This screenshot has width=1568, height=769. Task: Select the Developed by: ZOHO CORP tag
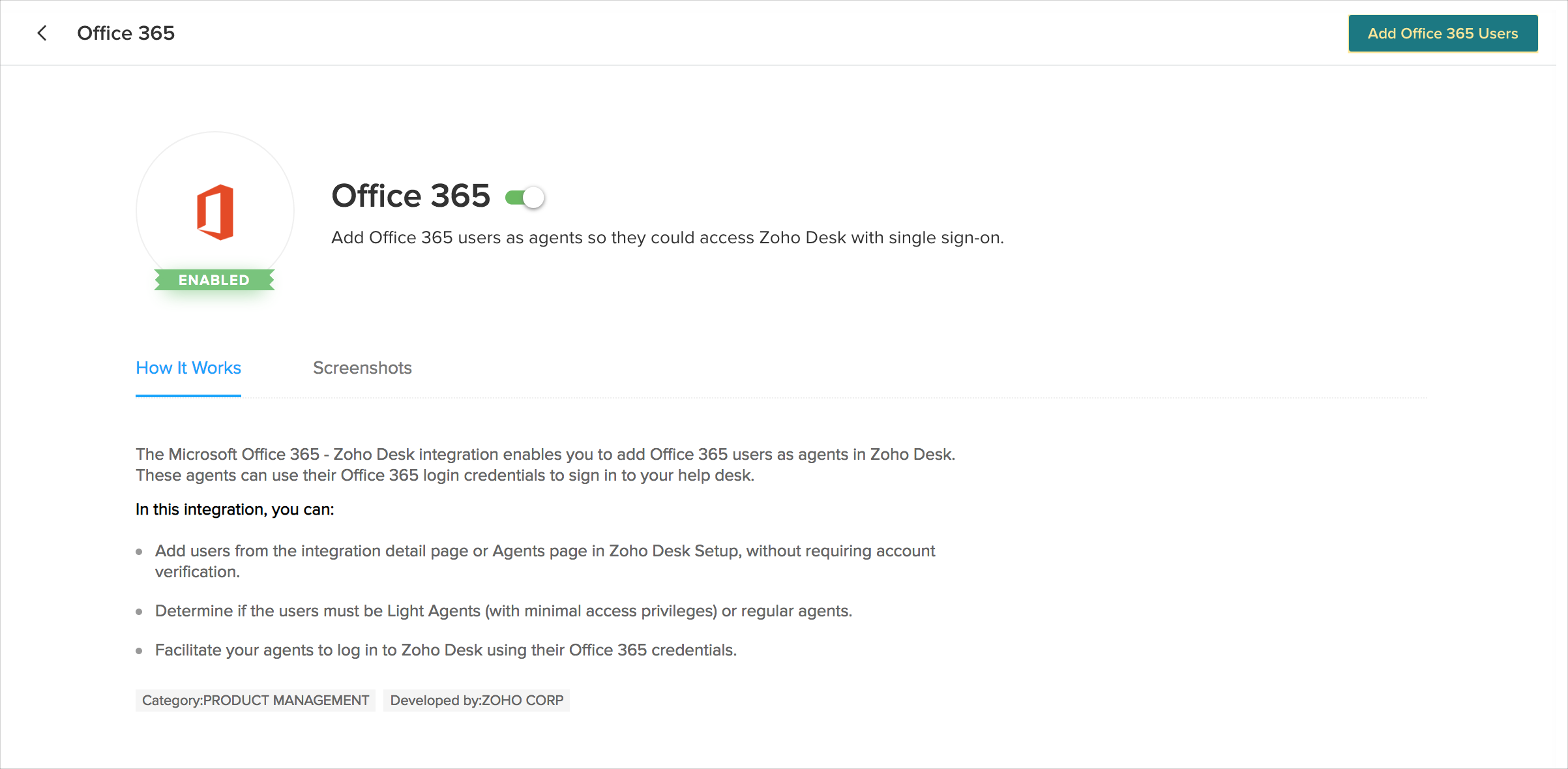[477, 701]
